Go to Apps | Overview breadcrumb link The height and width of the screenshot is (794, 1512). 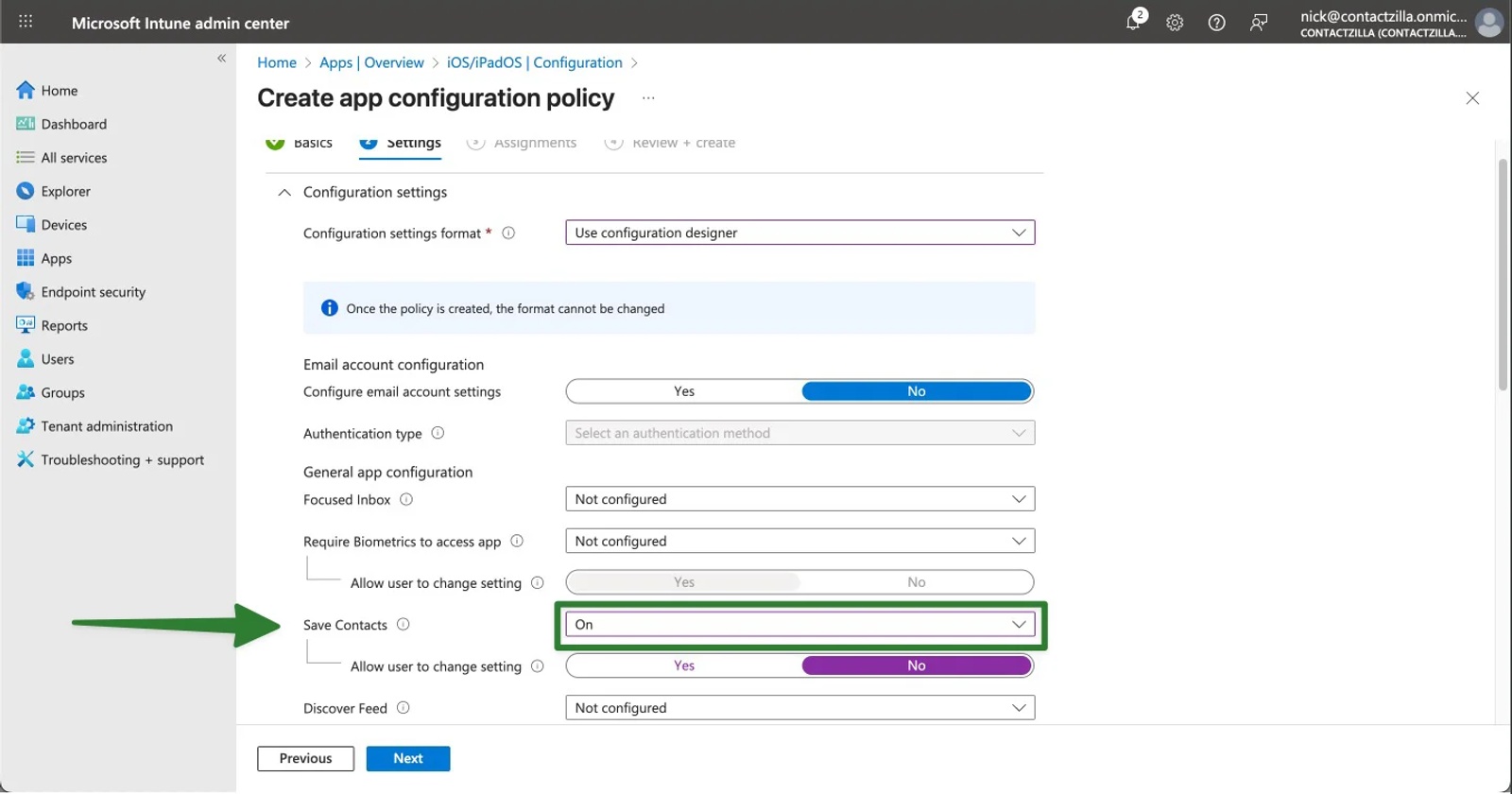[x=371, y=62]
